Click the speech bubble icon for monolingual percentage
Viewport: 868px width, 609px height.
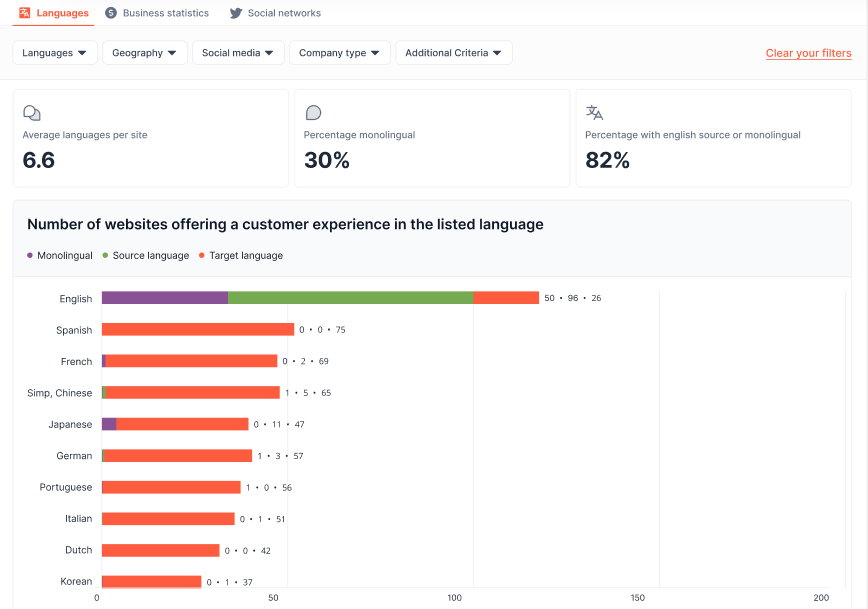313,113
